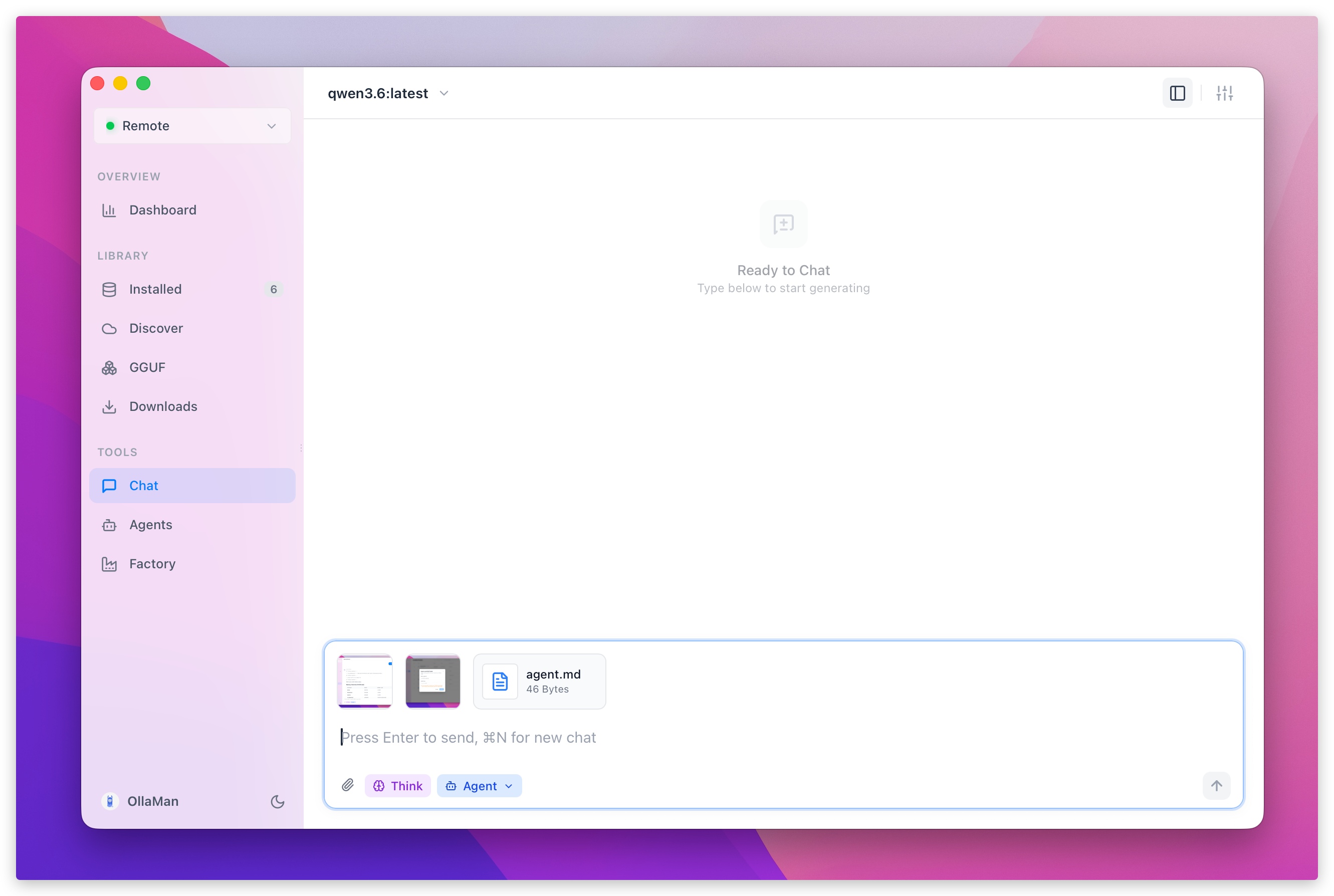Toggle the Think reasoning mode
The image size is (1334, 896).
397,786
